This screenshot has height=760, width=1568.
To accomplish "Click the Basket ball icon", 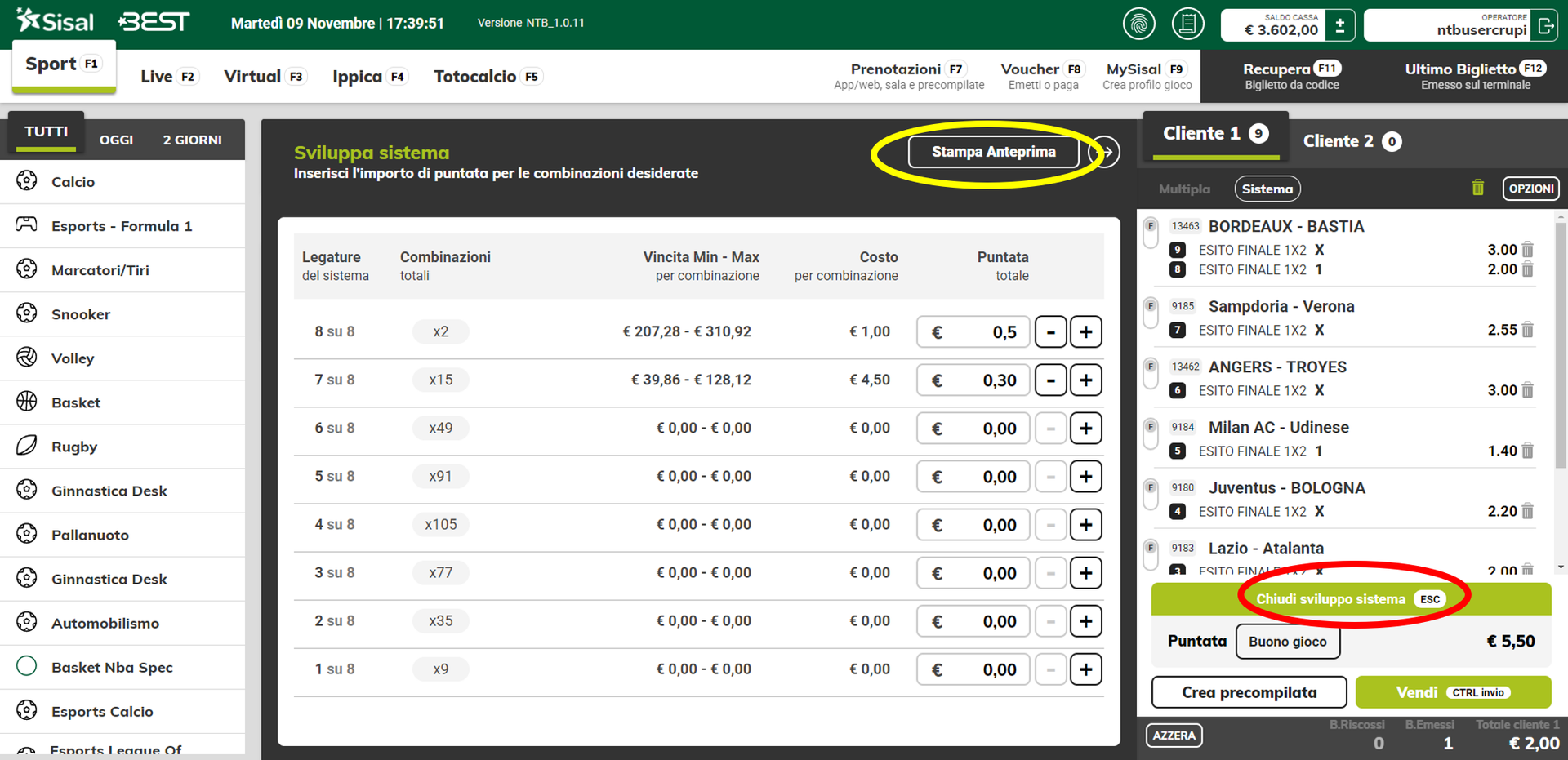I will [x=27, y=401].
